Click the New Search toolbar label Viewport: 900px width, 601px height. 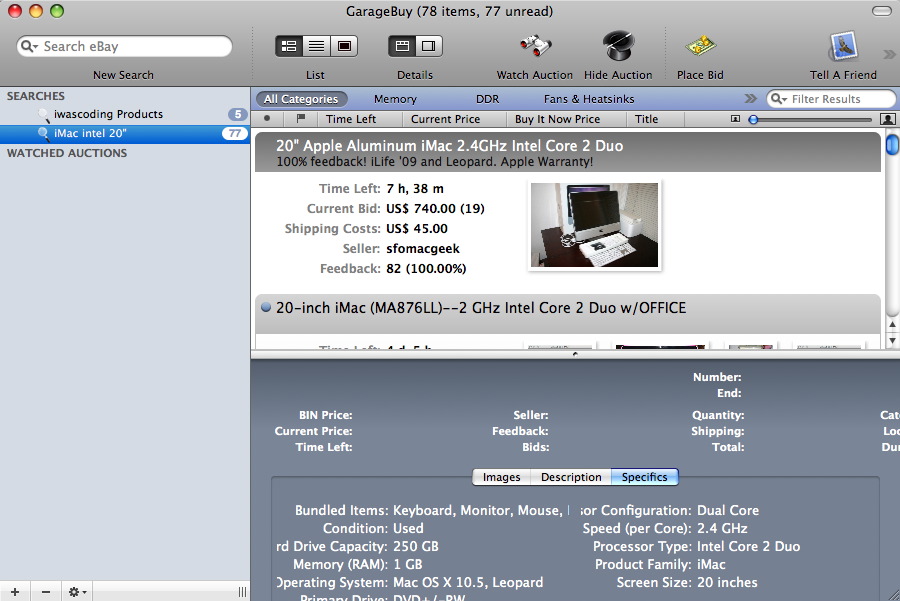tap(123, 75)
